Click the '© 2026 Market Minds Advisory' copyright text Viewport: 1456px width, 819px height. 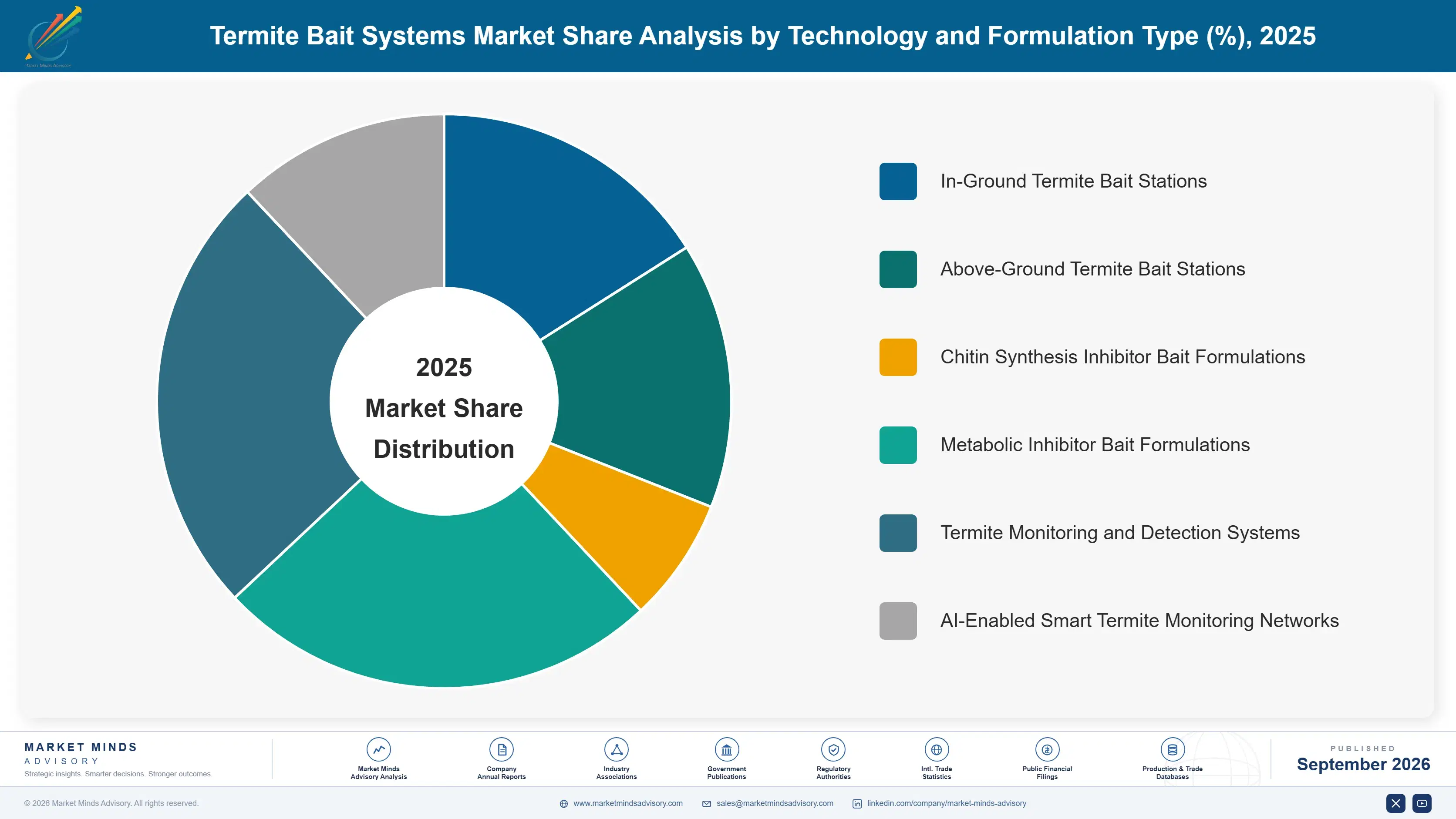pyautogui.click(x=111, y=803)
